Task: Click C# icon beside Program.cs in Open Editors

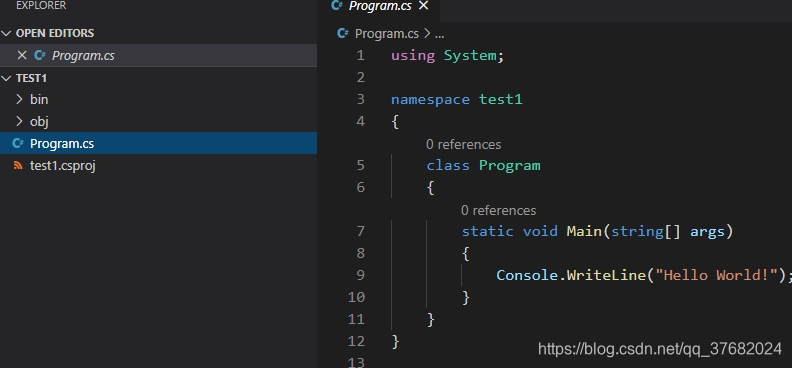Action: [39, 56]
